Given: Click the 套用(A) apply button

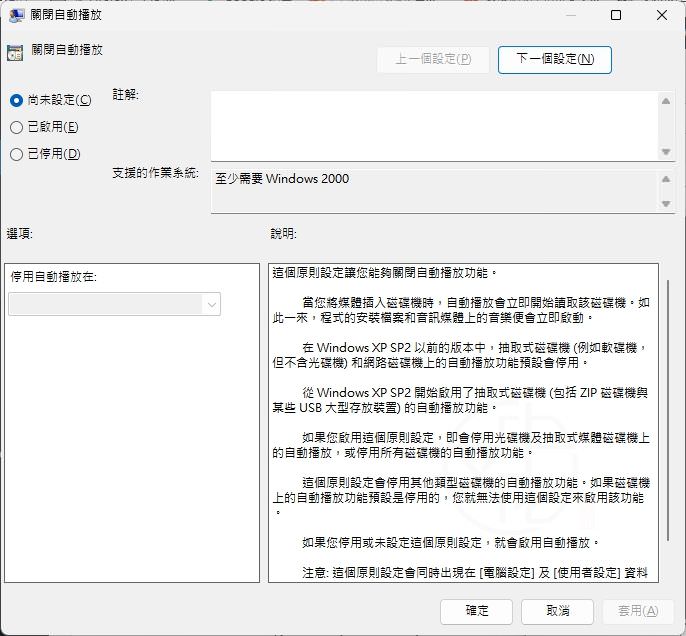Looking at the screenshot, I should pyautogui.click(x=638, y=611).
